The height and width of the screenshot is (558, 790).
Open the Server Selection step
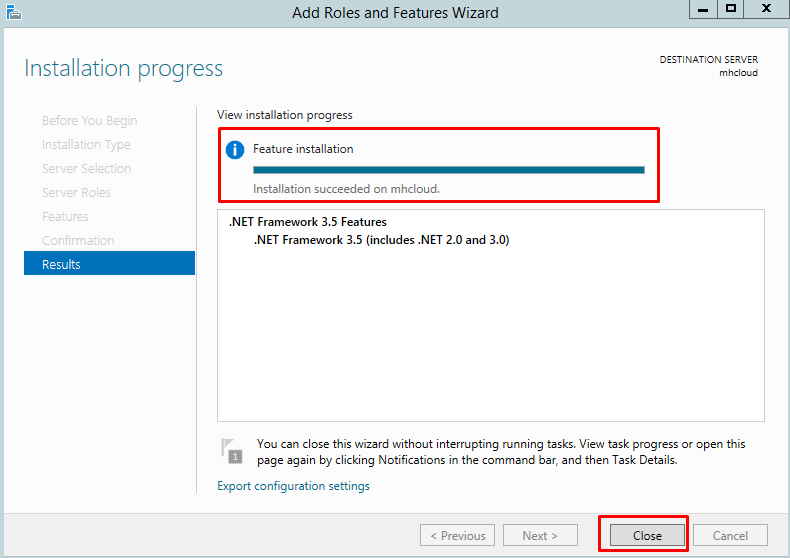(87, 168)
